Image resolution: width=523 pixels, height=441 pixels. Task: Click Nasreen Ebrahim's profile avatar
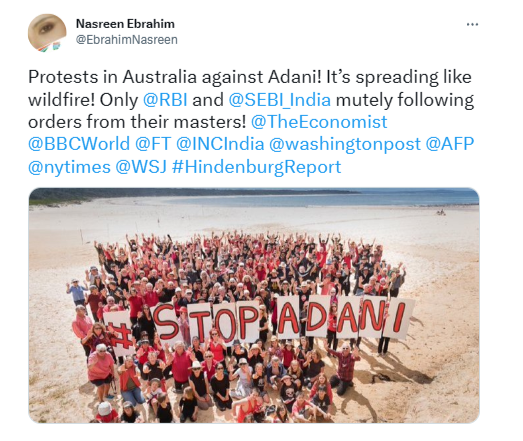click(47, 33)
